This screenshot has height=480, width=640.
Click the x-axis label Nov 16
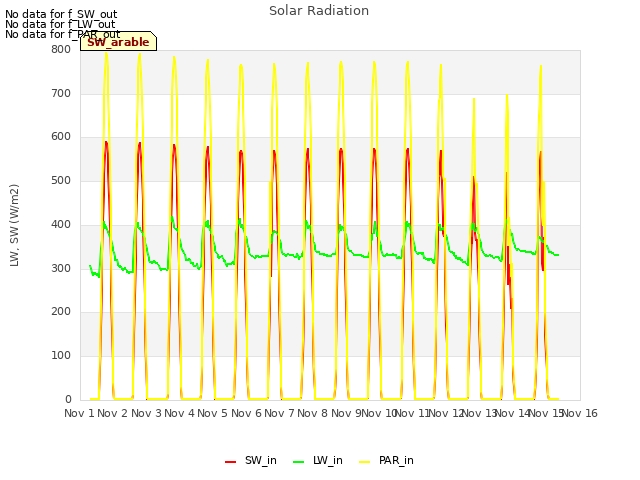[x=580, y=413]
